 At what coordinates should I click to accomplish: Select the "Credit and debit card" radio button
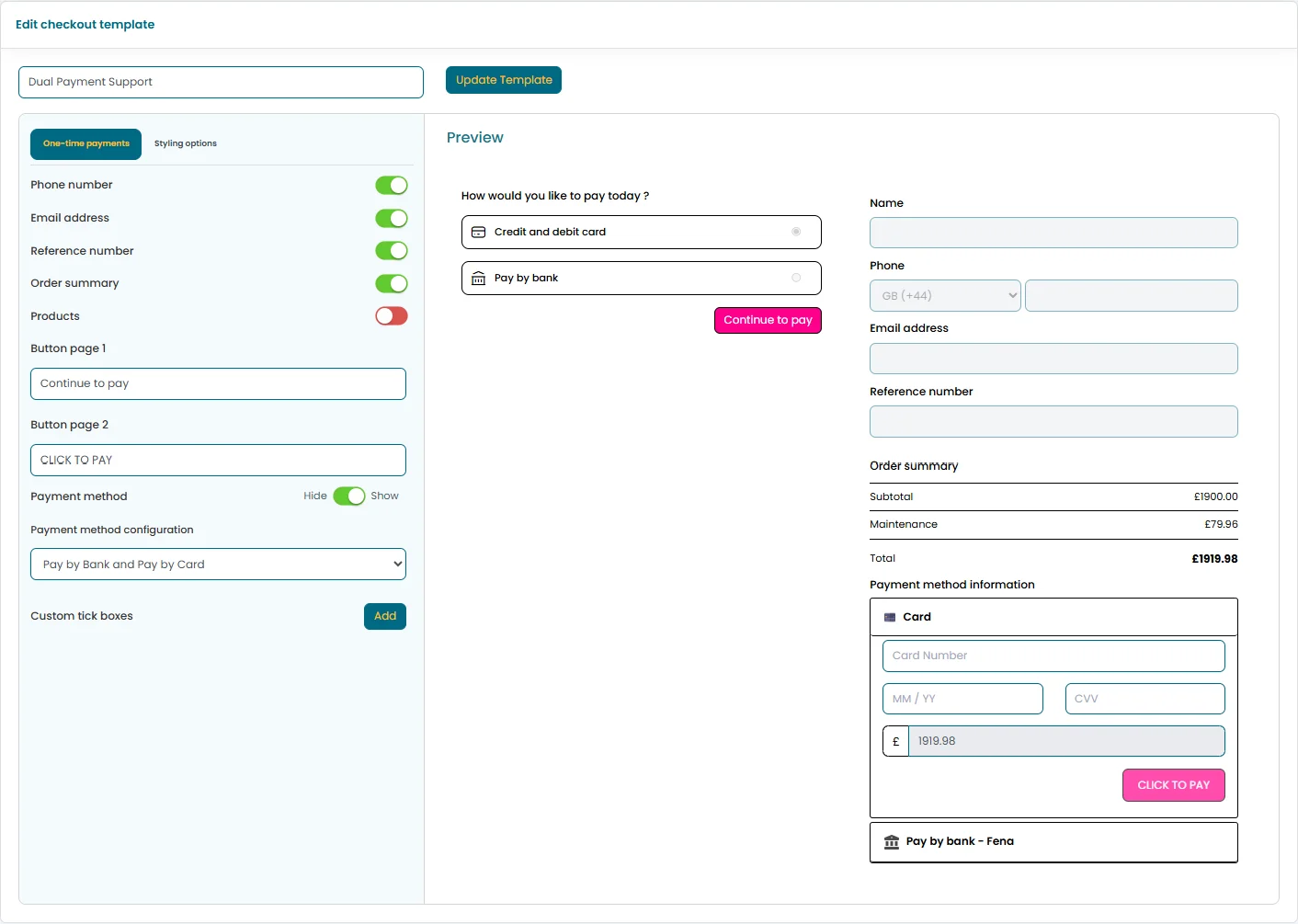796,232
